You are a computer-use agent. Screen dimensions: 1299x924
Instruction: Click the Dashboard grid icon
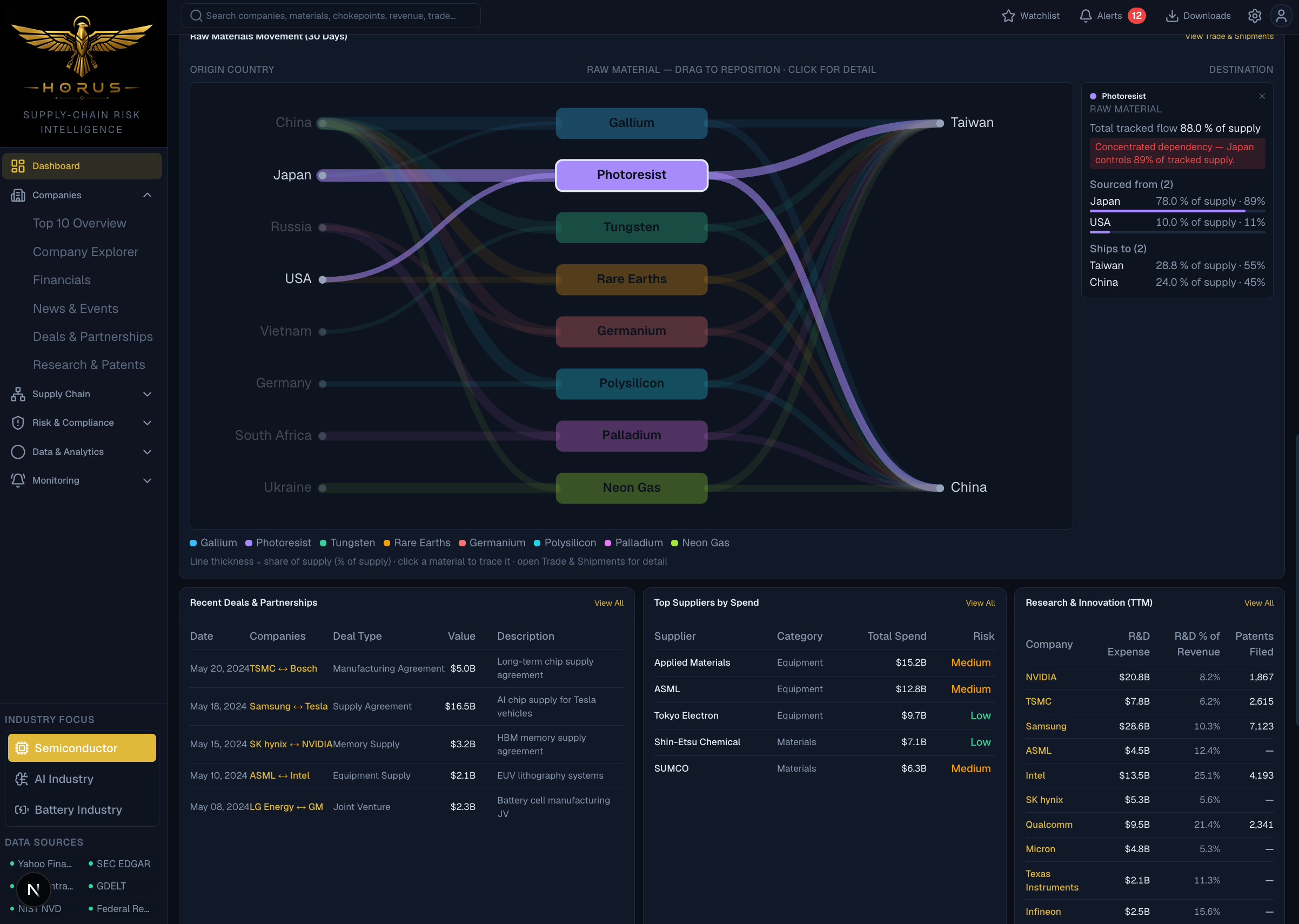18,166
